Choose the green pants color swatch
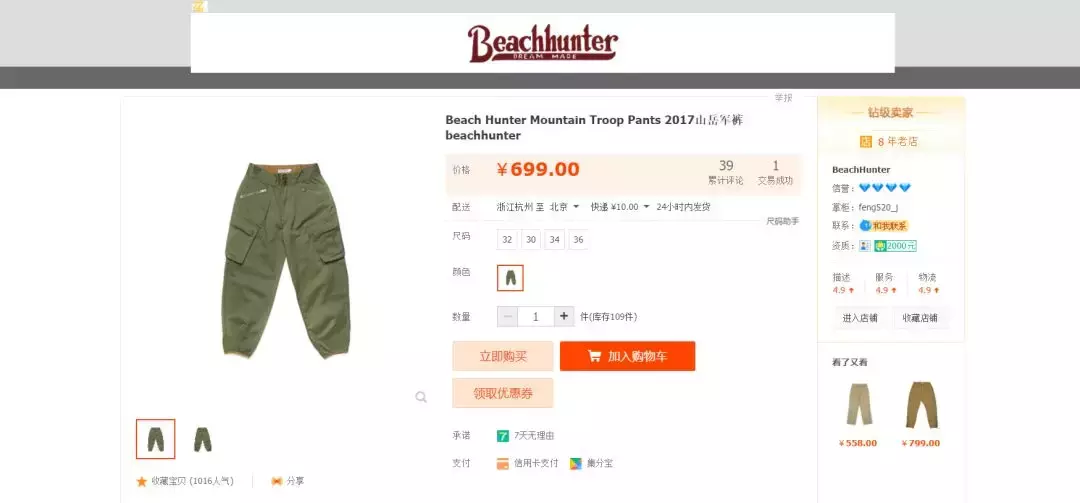Image resolution: width=1080 pixels, height=503 pixels. pos(510,278)
